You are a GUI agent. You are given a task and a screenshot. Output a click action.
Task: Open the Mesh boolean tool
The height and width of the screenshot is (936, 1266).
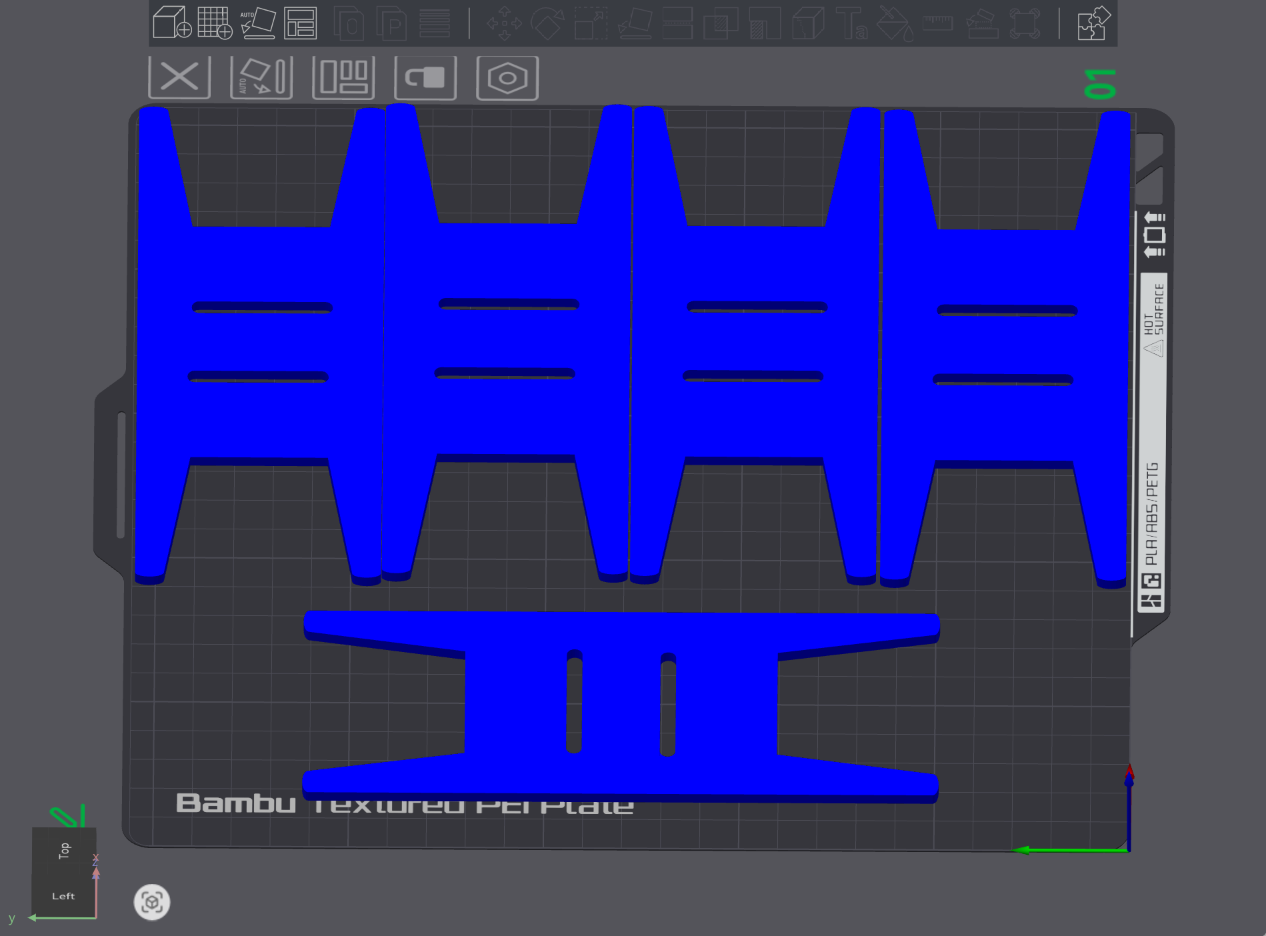pos(721,22)
